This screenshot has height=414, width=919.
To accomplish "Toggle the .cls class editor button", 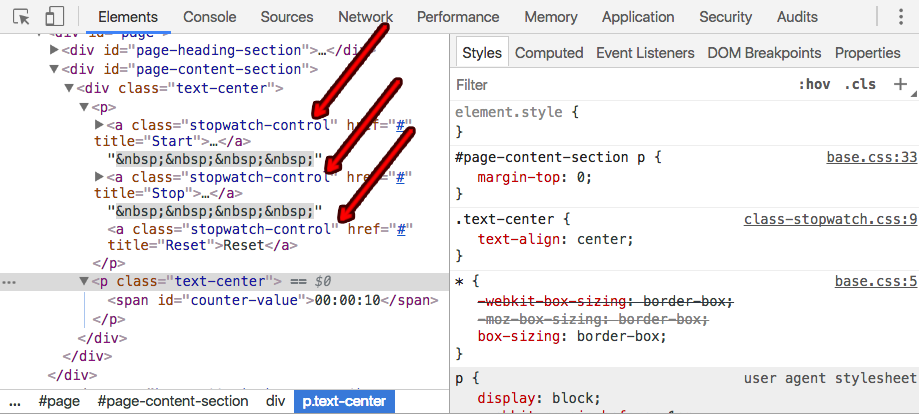I will tap(860, 84).
